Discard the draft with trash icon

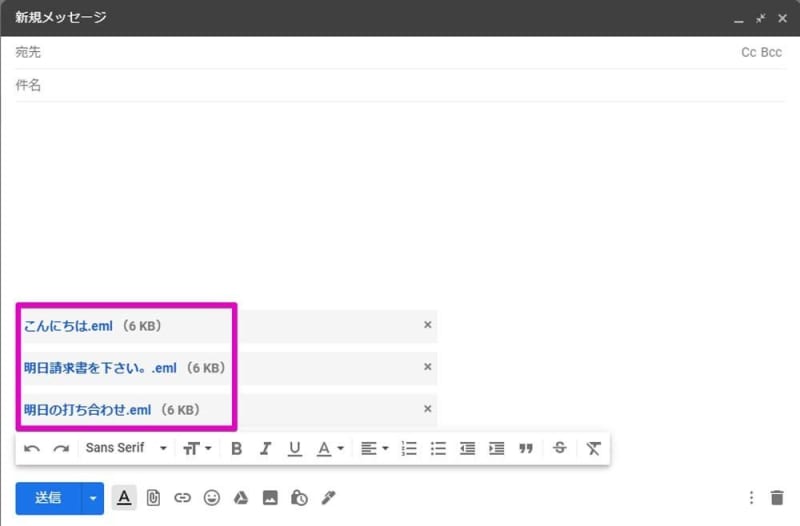click(777, 497)
